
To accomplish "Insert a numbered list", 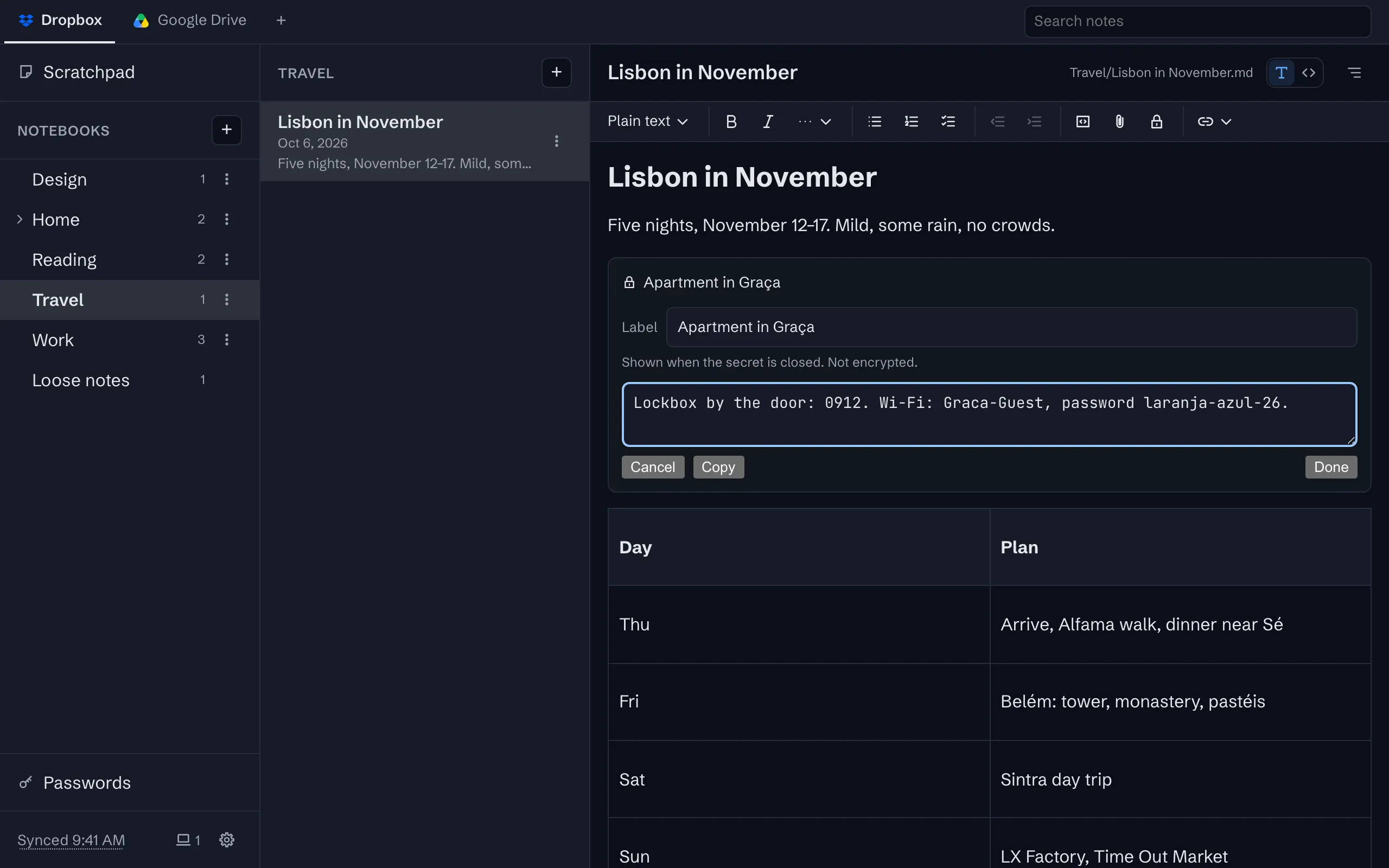I will pos(911,121).
